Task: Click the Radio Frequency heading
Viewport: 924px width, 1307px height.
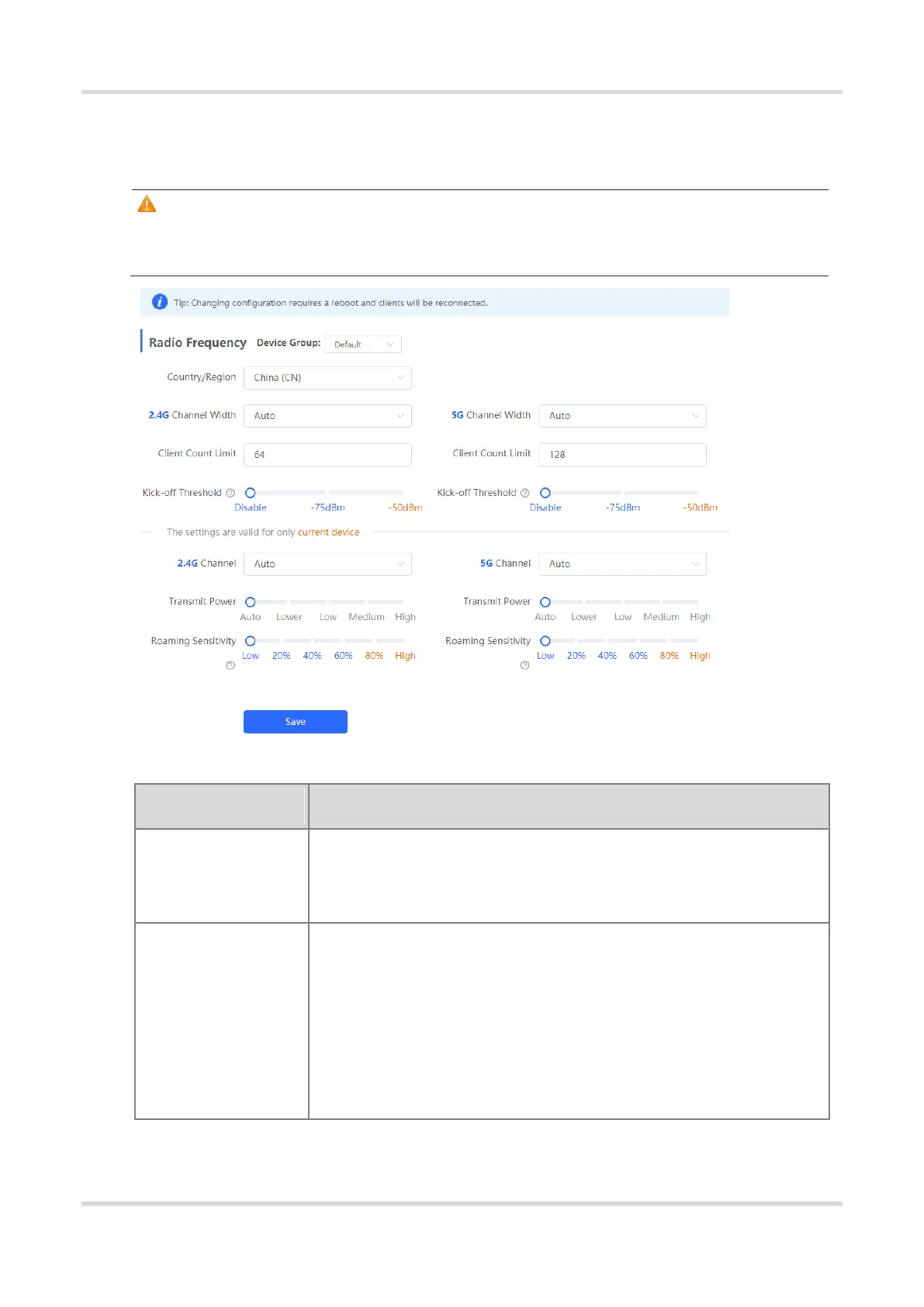Action: [198, 343]
